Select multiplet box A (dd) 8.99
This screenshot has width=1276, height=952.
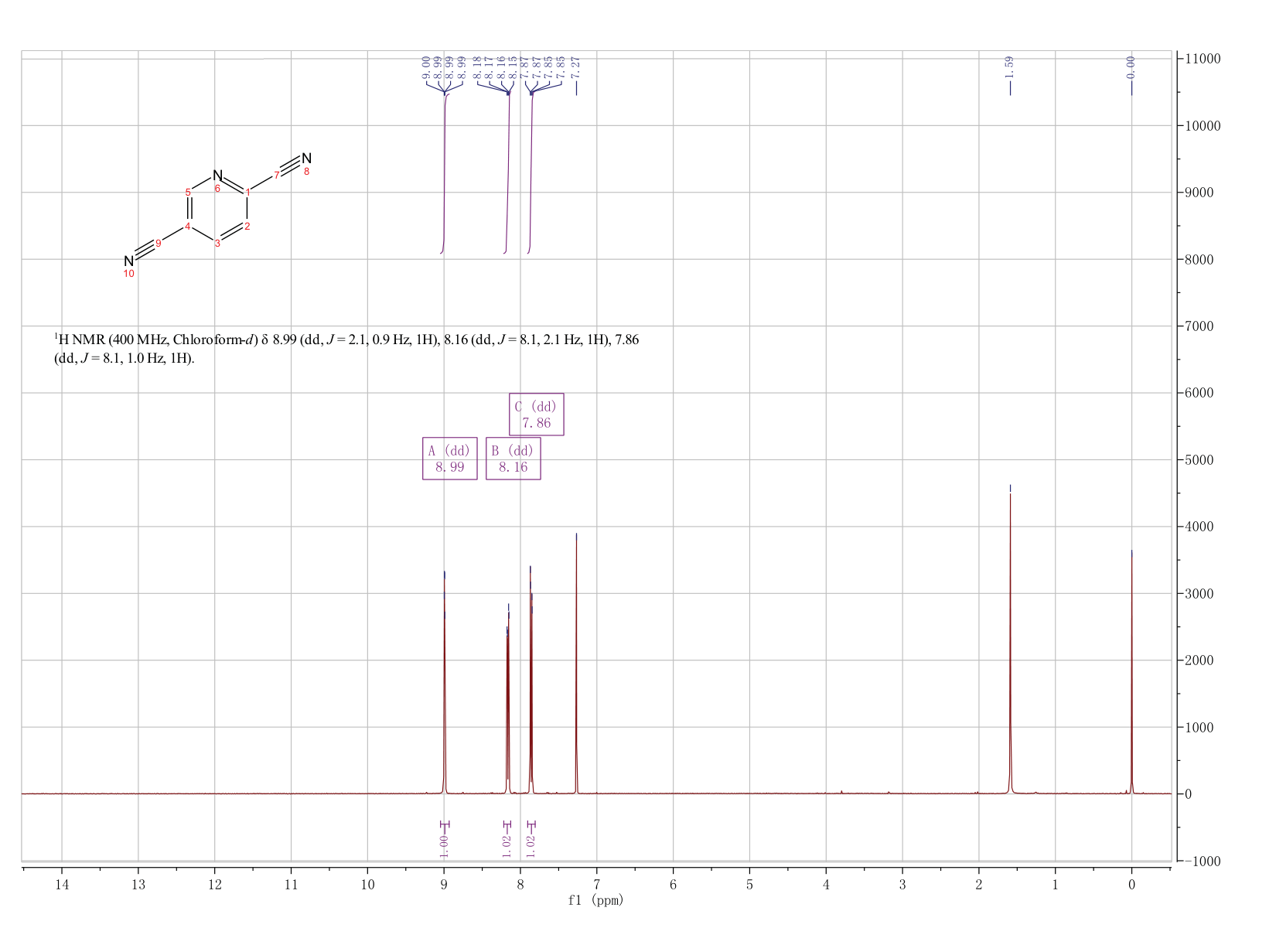click(449, 459)
